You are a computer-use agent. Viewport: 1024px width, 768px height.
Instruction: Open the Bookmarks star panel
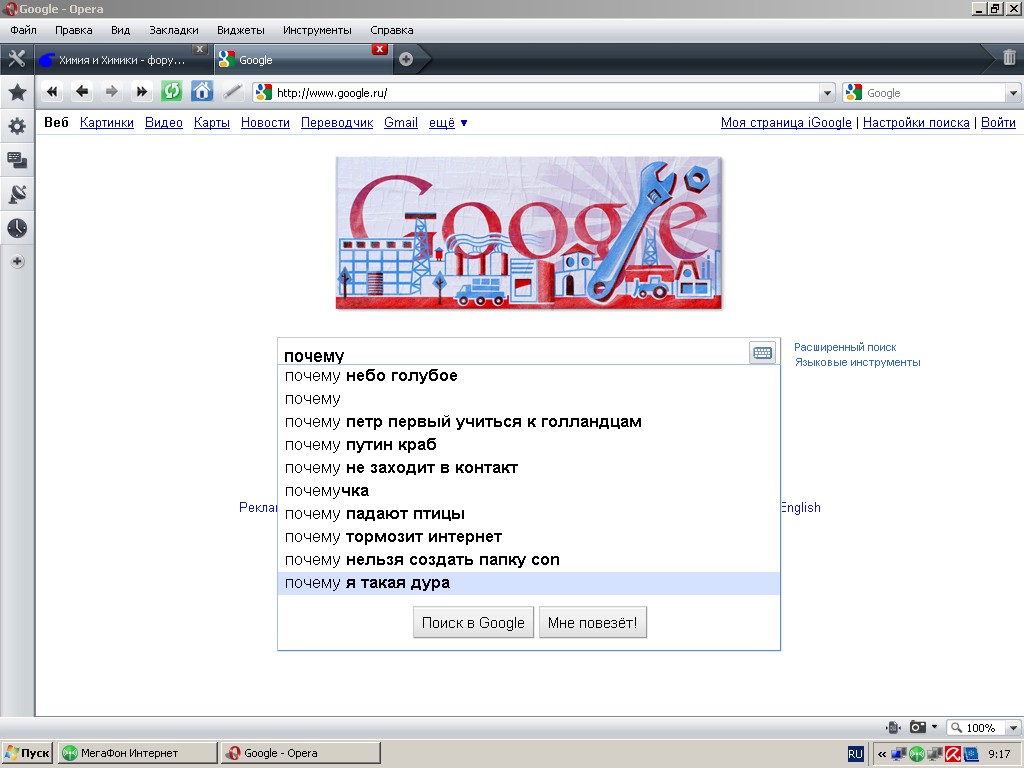click(17, 93)
